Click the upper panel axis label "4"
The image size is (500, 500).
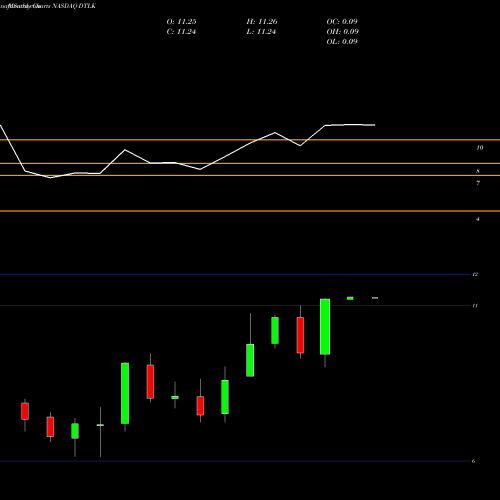click(478, 219)
